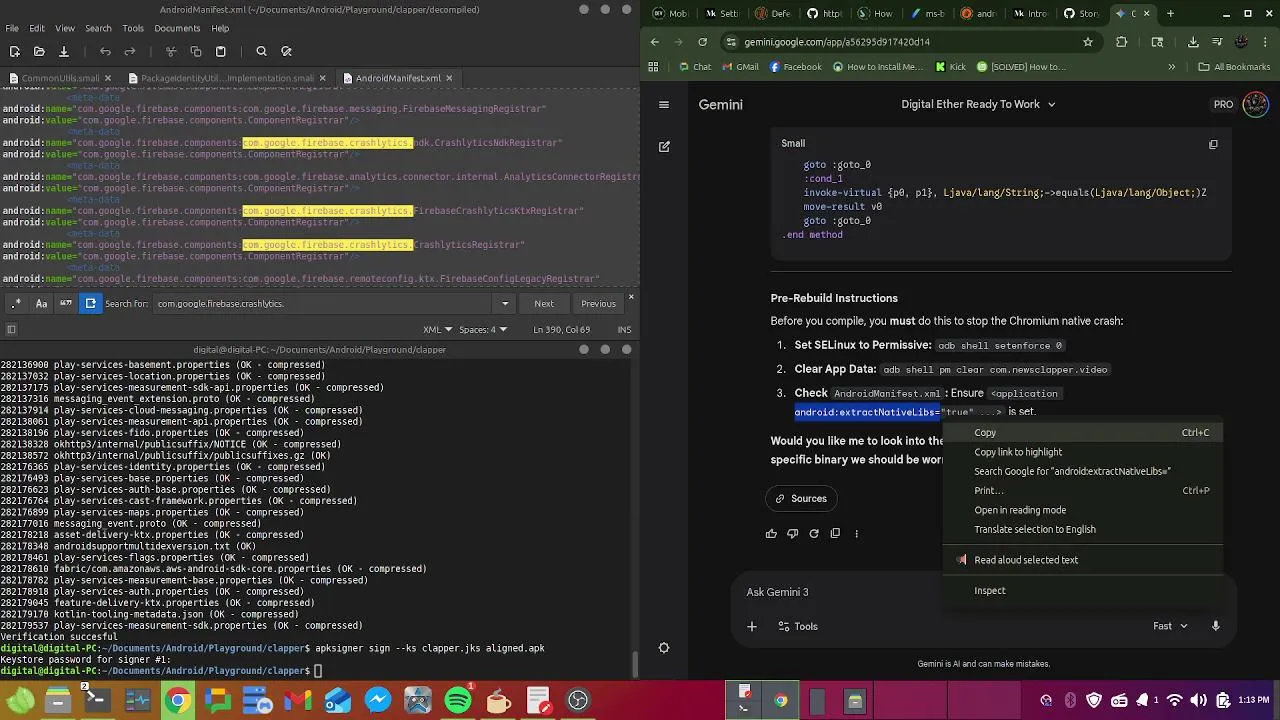This screenshot has height=720, width=1280.
Task: Open the GMail bookmark
Action: pyautogui.click(x=738, y=67)
